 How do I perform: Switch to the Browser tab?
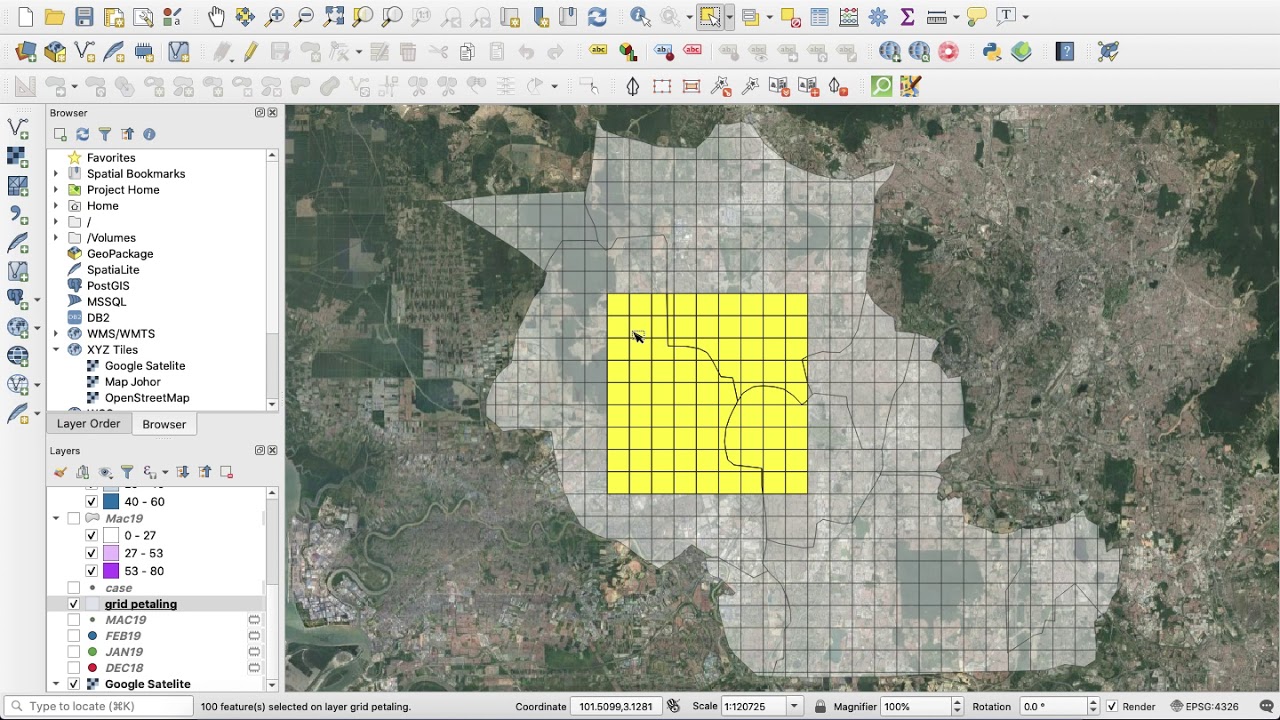[x=164, y=425]
